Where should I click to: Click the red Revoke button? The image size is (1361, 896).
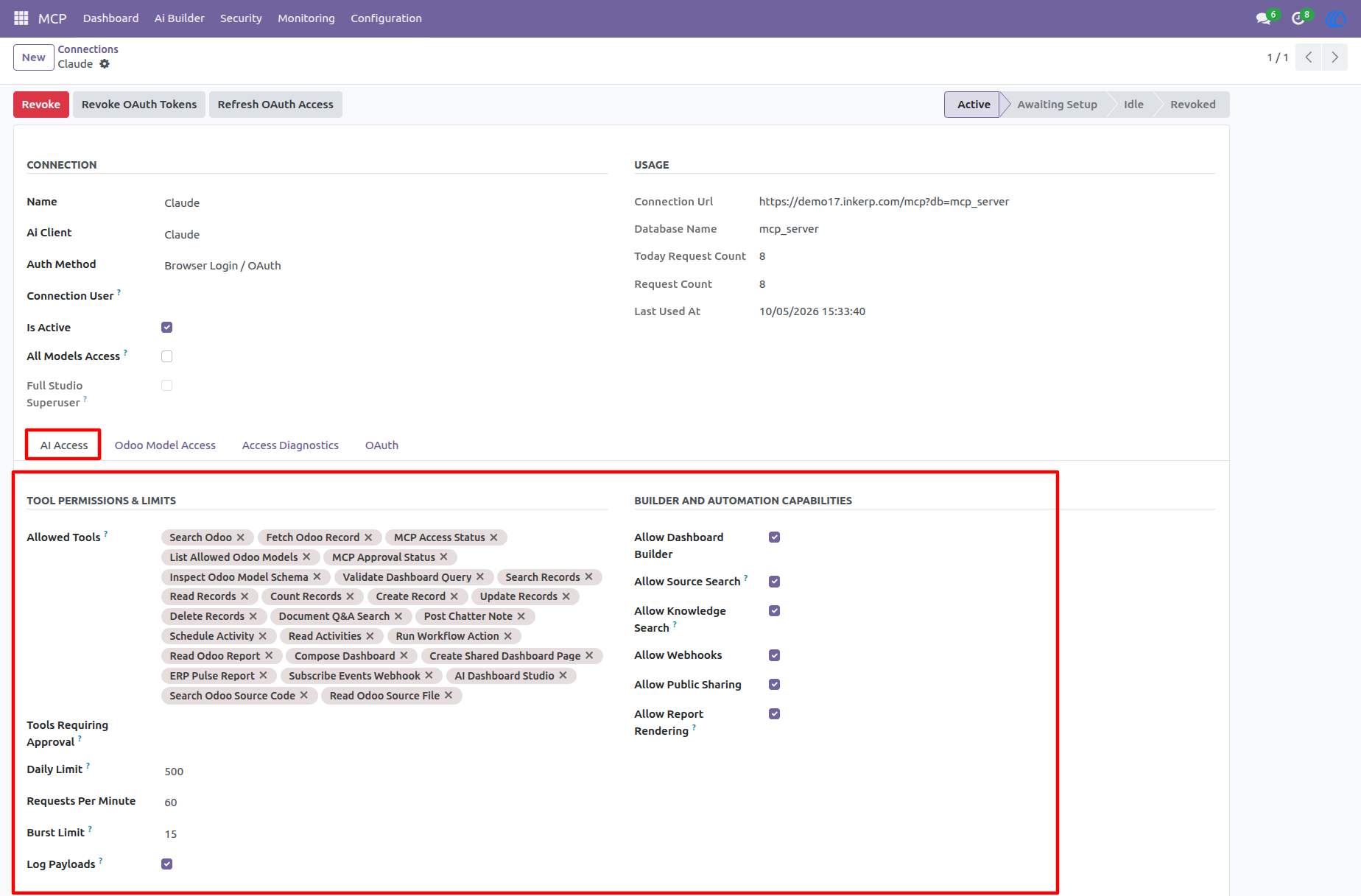(41, 105)
